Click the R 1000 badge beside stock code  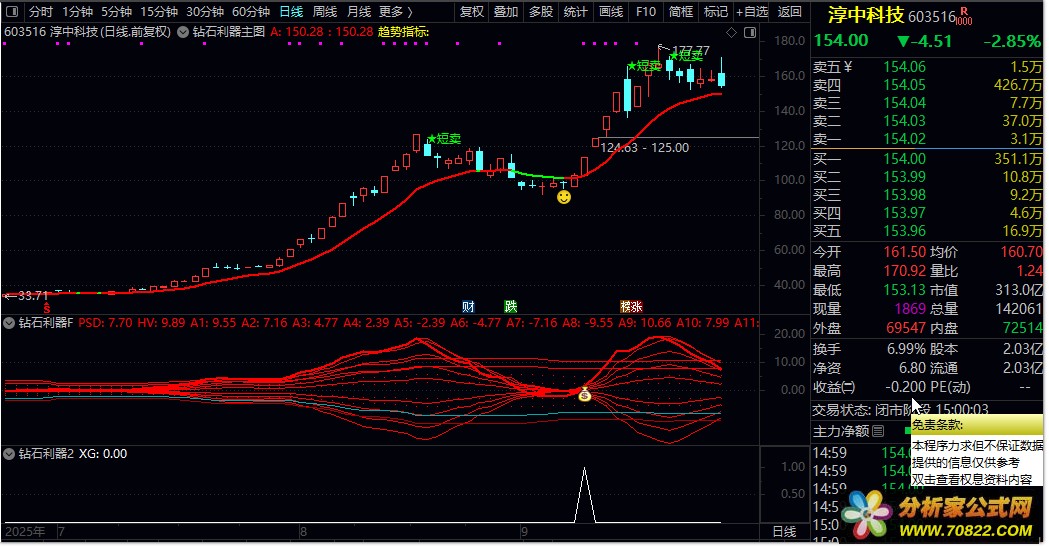964,16
